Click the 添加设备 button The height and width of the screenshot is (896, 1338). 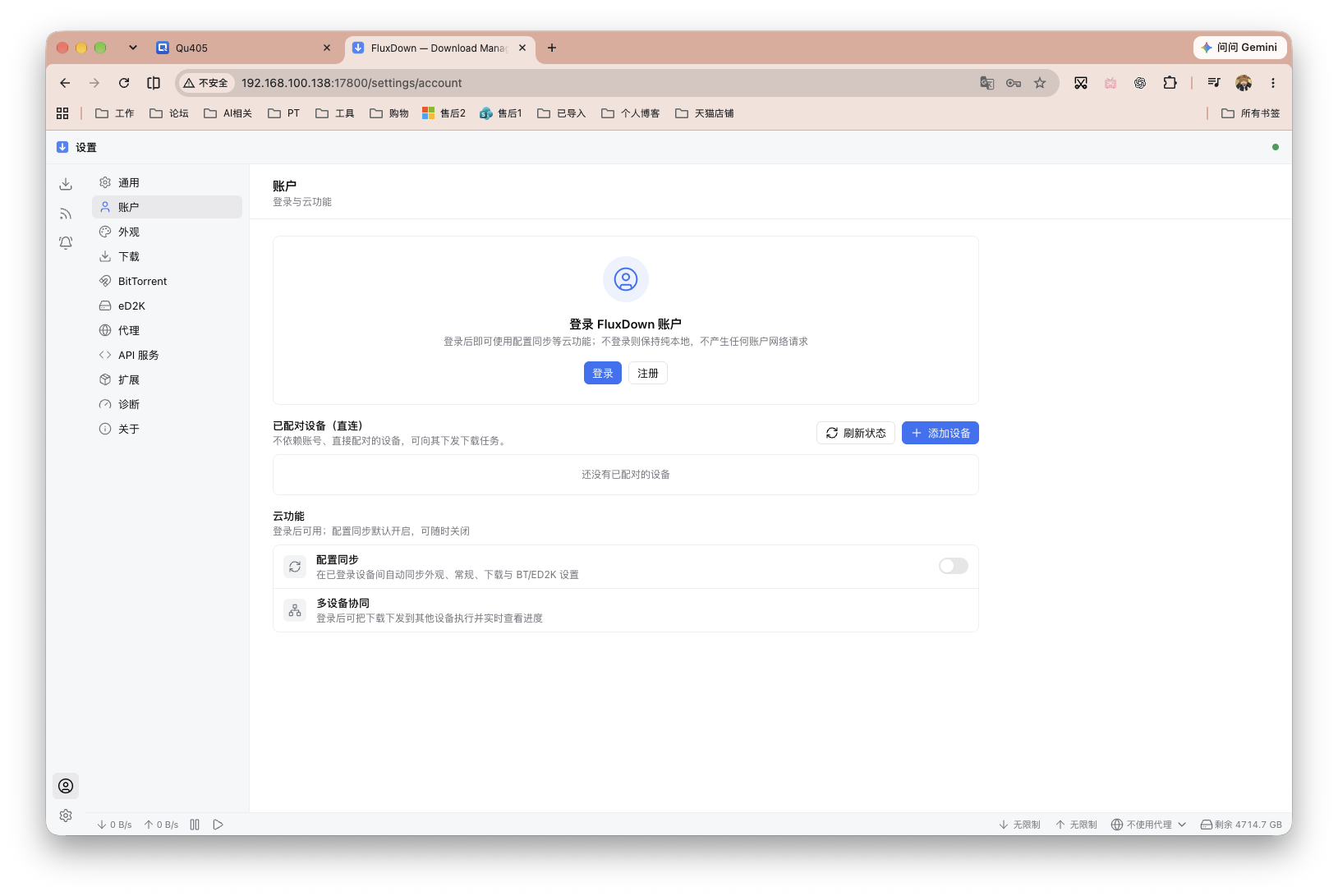tap(940, 433)
